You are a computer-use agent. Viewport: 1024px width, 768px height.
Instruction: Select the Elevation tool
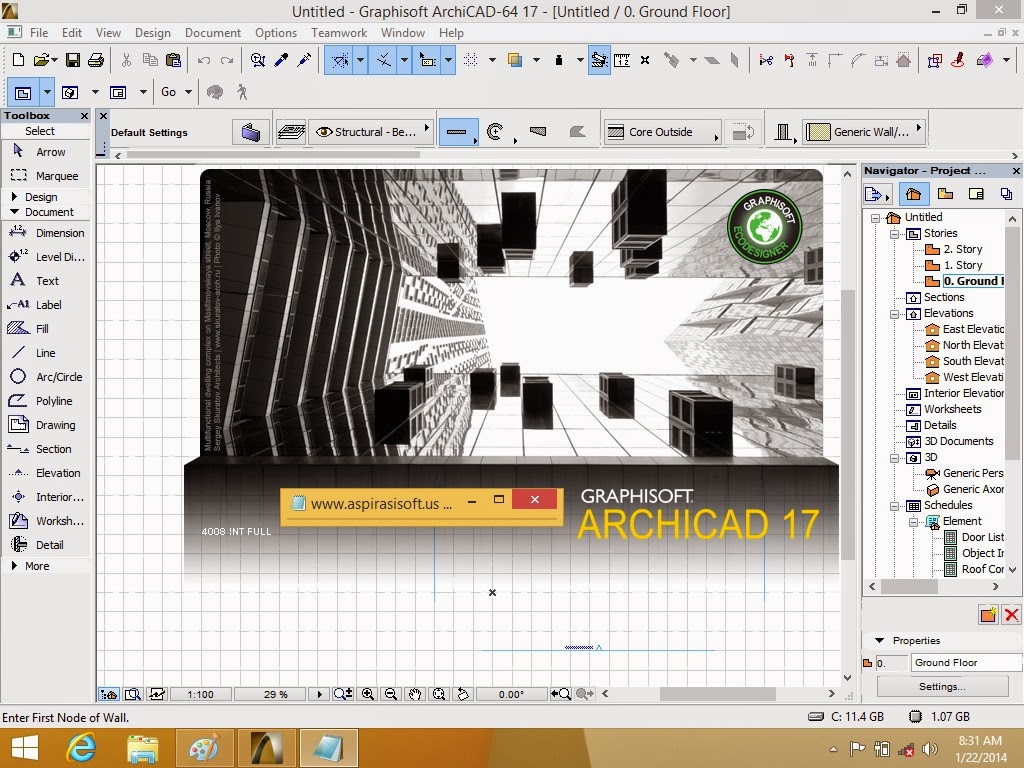pyautogui.click(x=46, y=473)
